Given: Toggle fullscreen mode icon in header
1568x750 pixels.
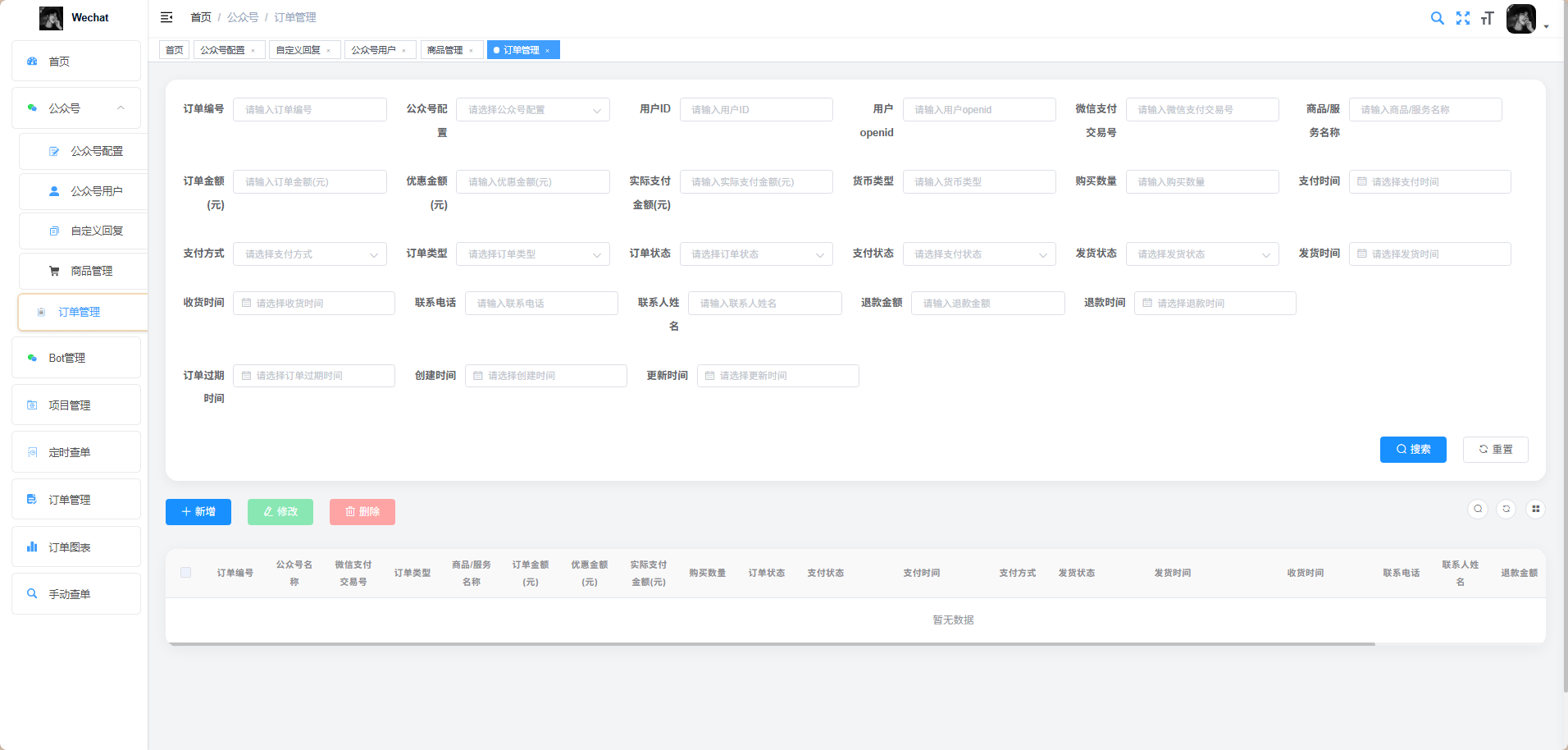Looking at the screenshot, I should click(x=1462, y=18).
